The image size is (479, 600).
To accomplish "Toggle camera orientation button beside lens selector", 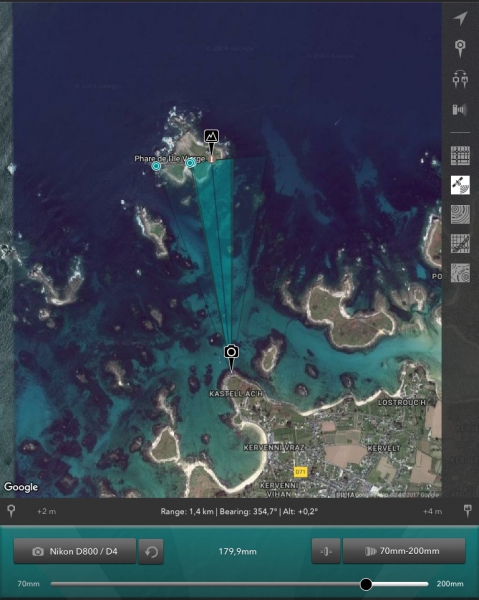I will (x=326, y=551).
